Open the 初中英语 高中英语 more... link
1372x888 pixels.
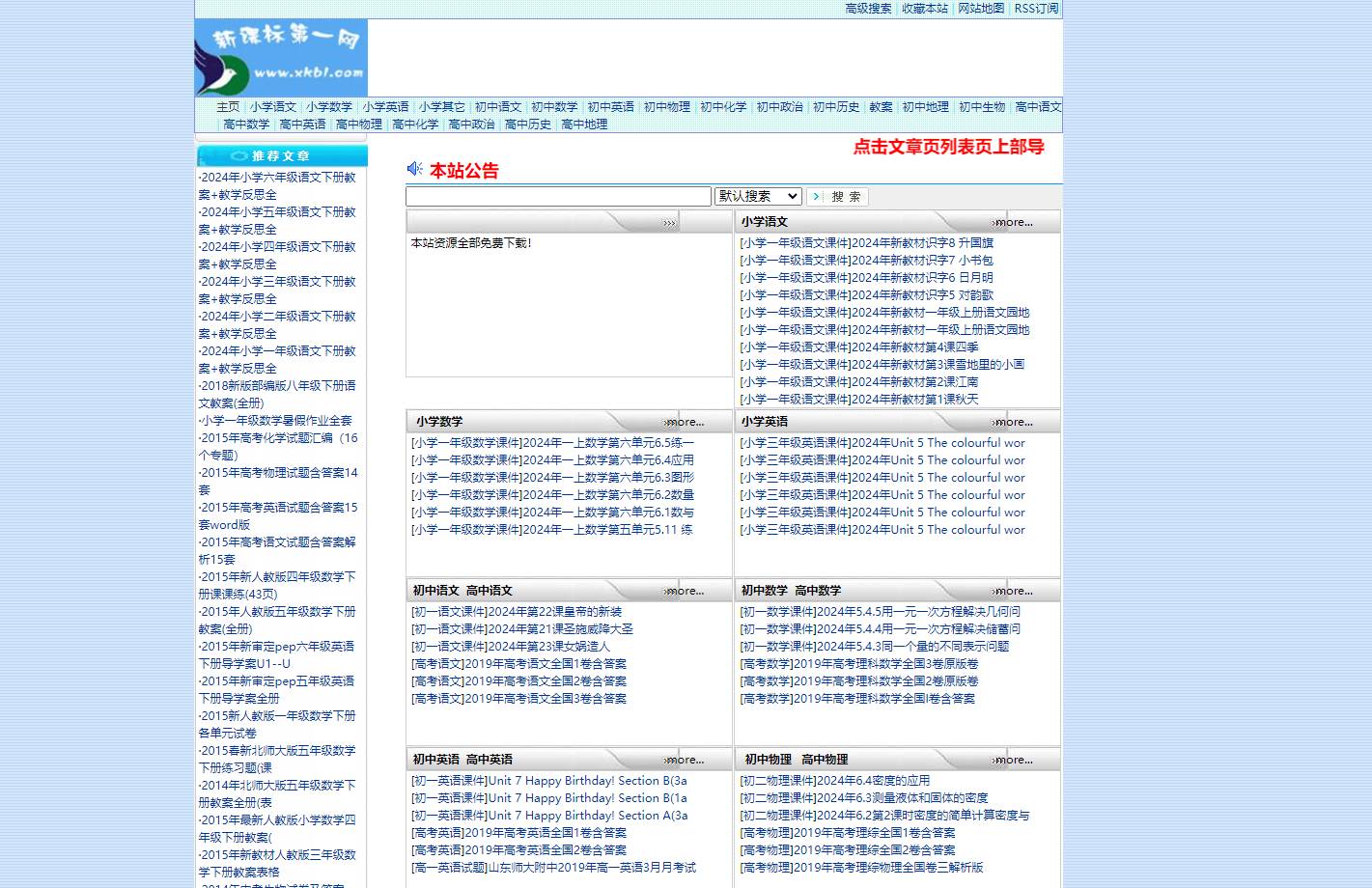tap(683, 760)
